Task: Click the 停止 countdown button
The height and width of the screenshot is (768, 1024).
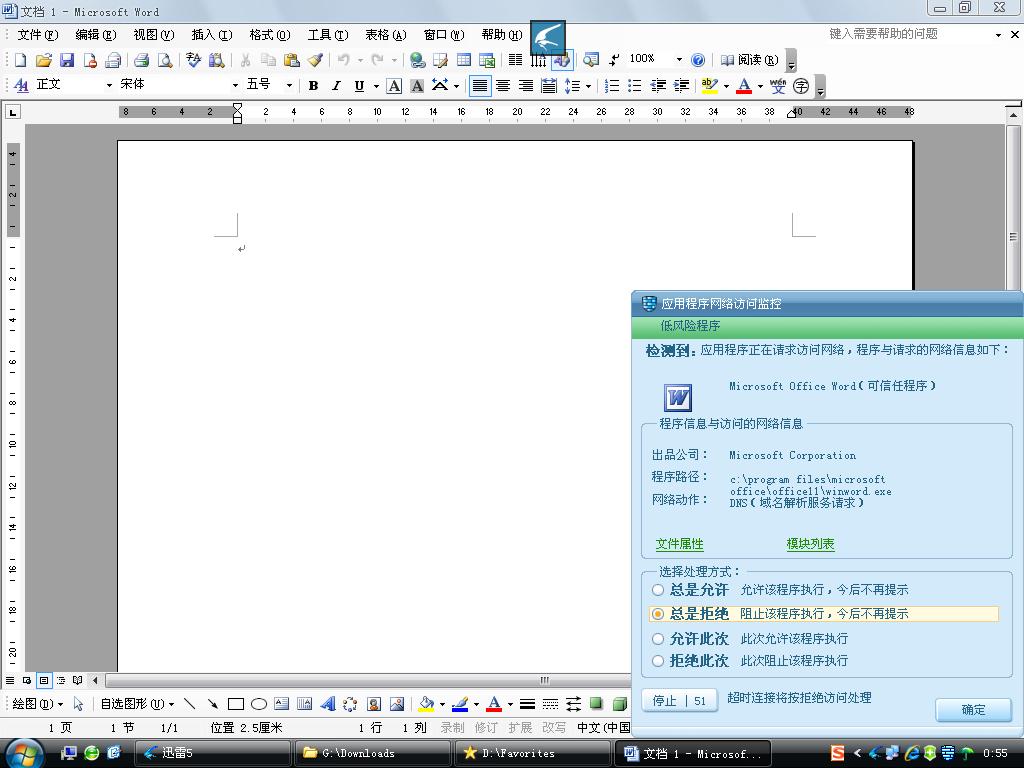Action: tap(679, 701)
